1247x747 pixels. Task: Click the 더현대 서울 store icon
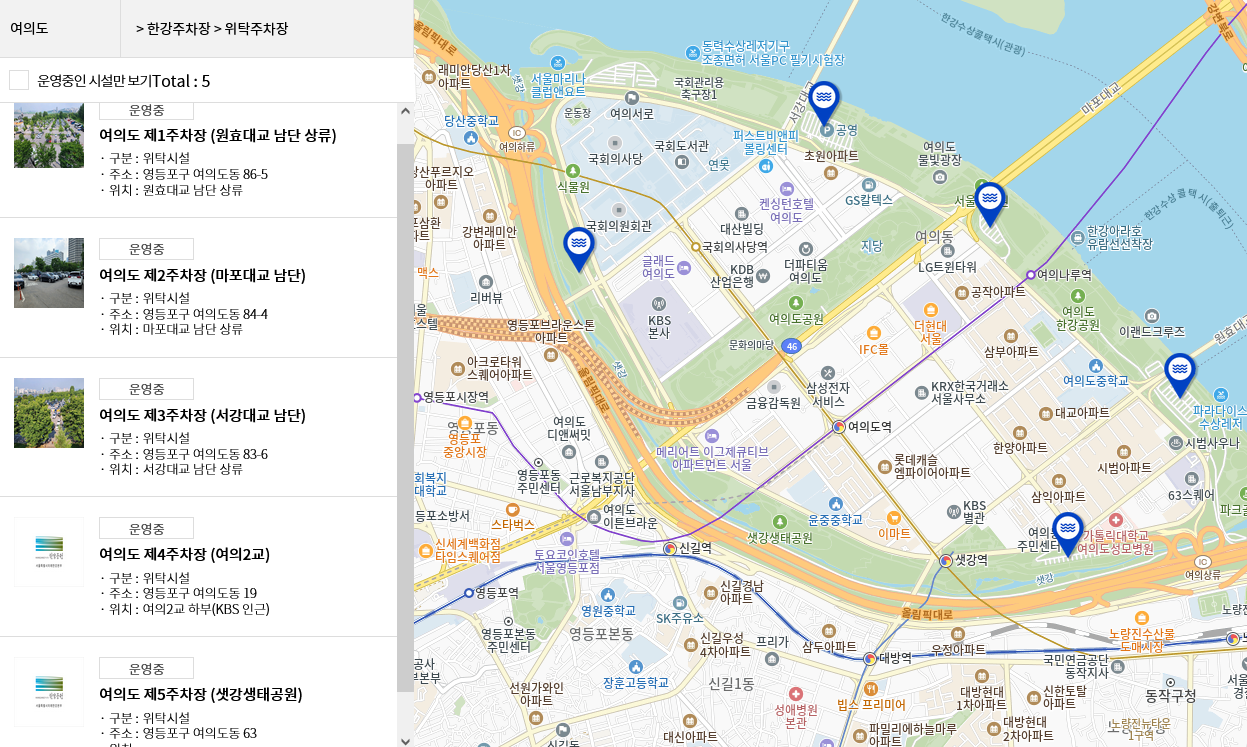pos(931,309)
